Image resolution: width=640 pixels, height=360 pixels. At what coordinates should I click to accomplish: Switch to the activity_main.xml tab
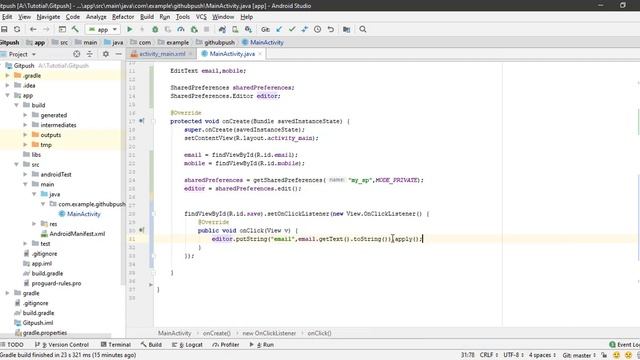(162, 54)
